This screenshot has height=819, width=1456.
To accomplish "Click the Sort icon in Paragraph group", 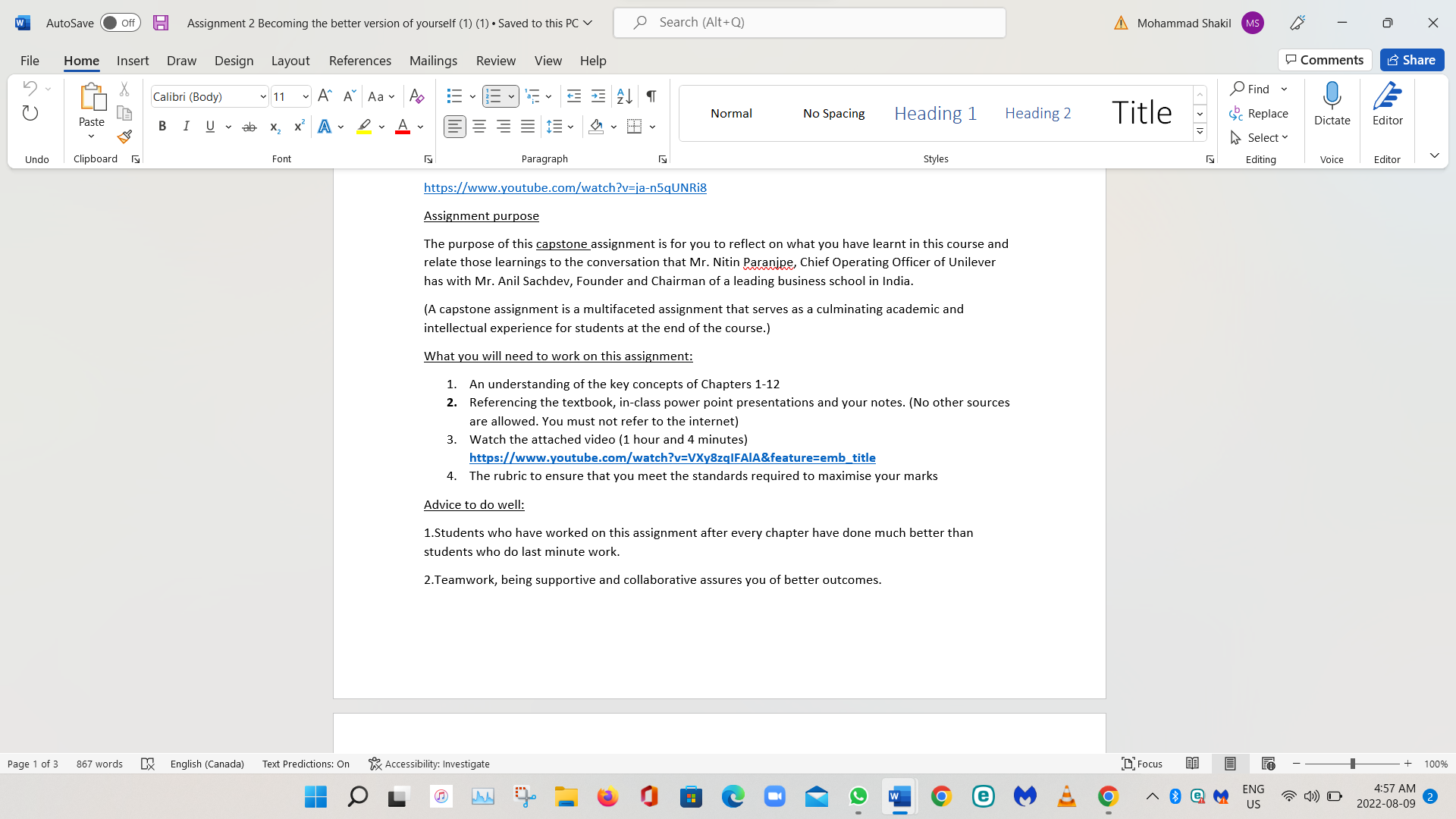I will [x=624, y=96].
